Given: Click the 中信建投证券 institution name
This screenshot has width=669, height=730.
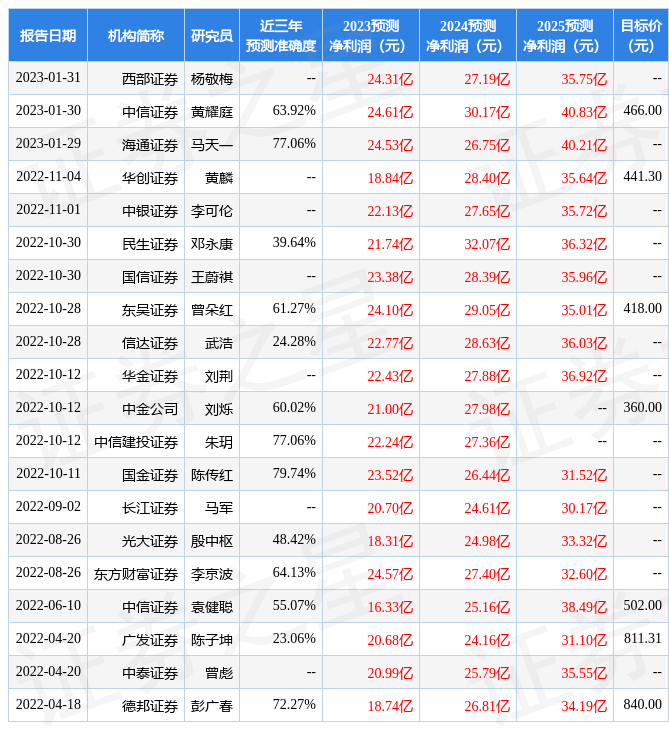Looking at the screenshot, I should tap(136, 442).
